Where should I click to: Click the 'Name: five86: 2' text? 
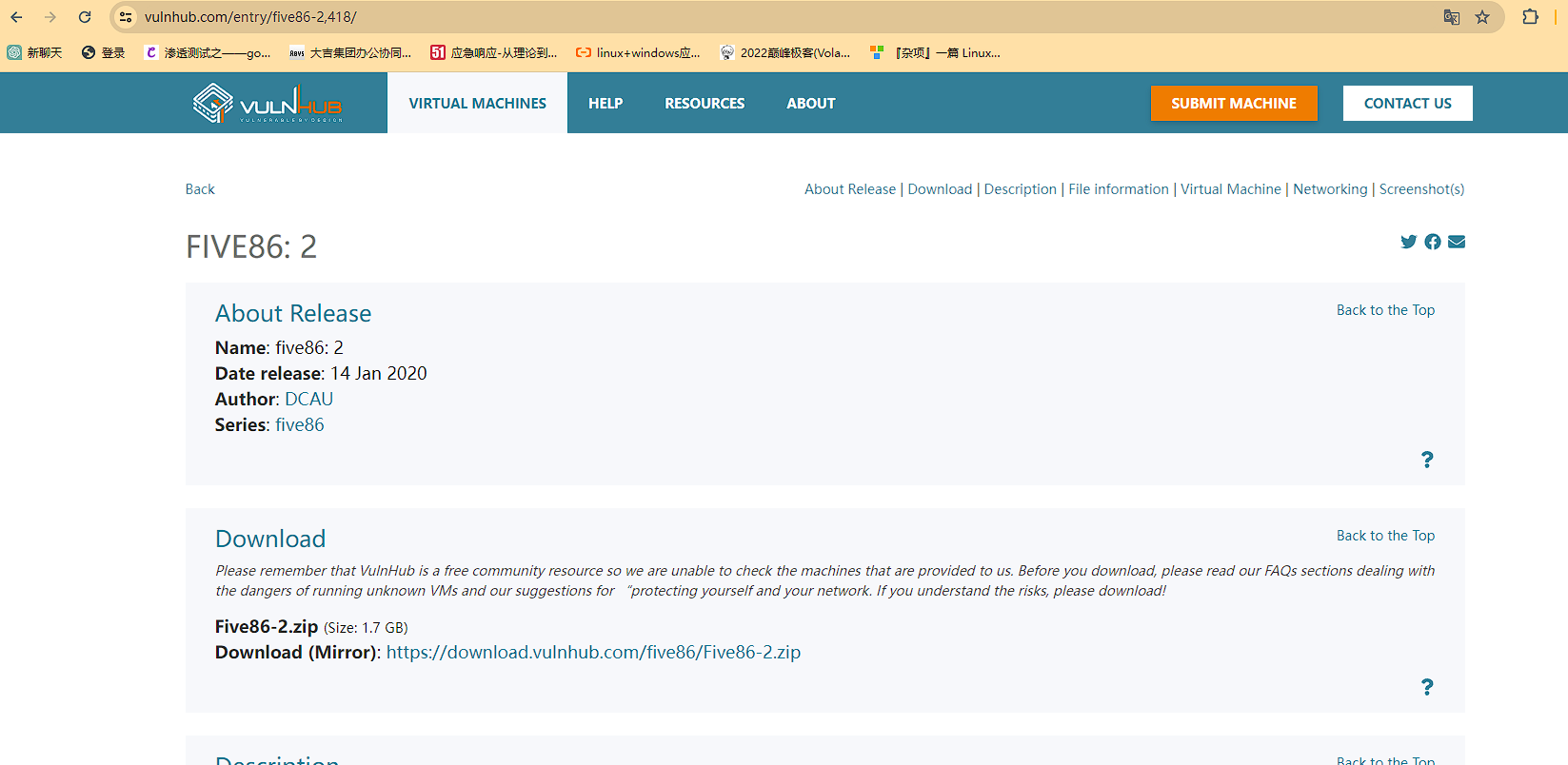pos(279,348)
